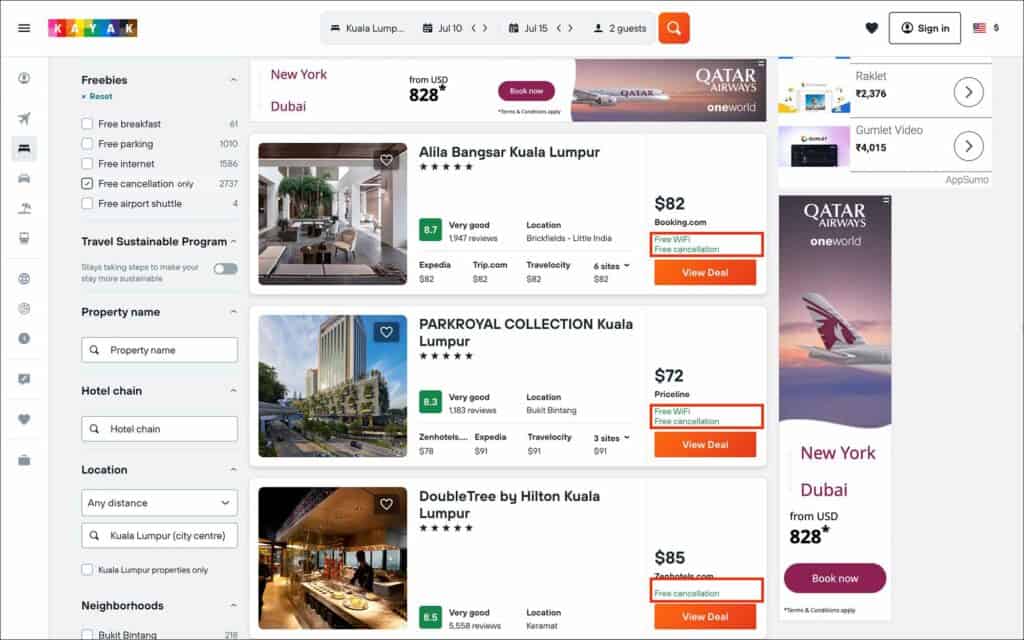The width and height of the screenshot is (1024, 640).
Task: Click the orange search button
Action: pos(673,28)
